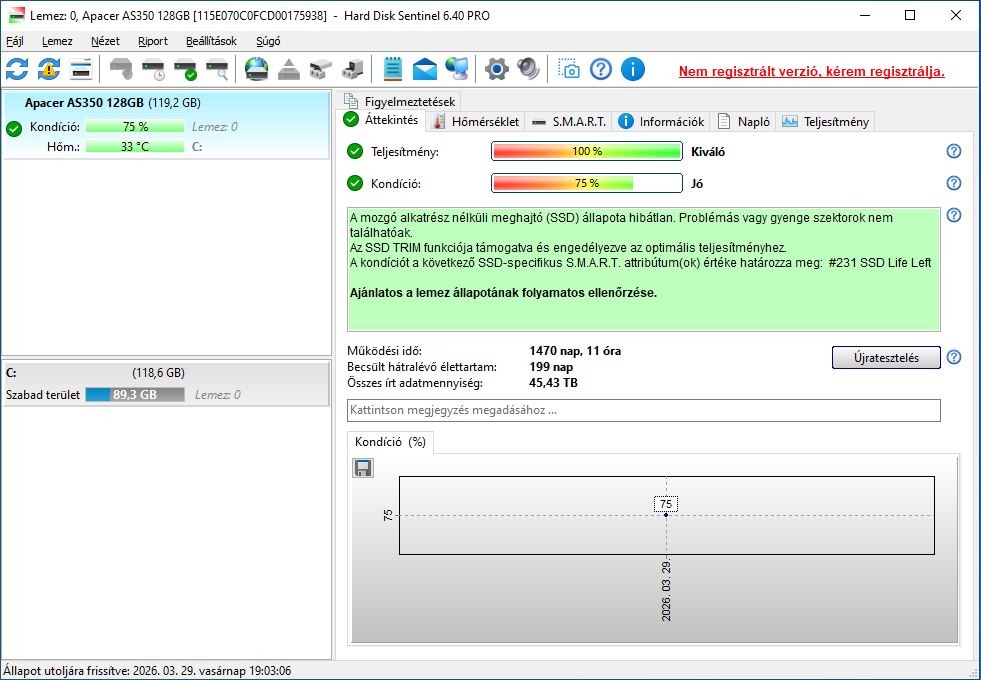Open settings via the gear icon
The image size is (981, 680).
(x=497, y=69)
